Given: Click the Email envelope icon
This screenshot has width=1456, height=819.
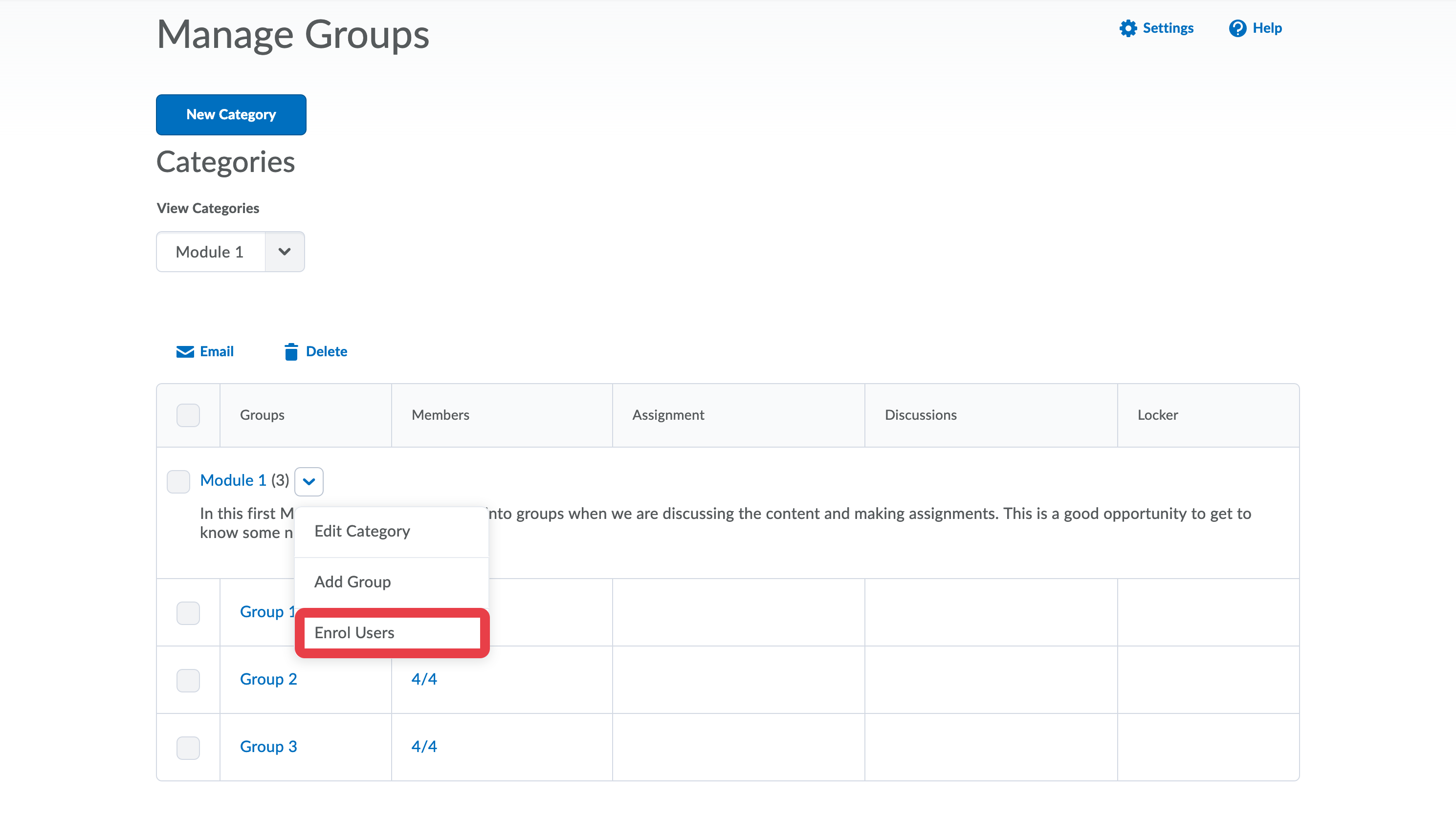Looking at the screenshot, I should click(185, 351).
